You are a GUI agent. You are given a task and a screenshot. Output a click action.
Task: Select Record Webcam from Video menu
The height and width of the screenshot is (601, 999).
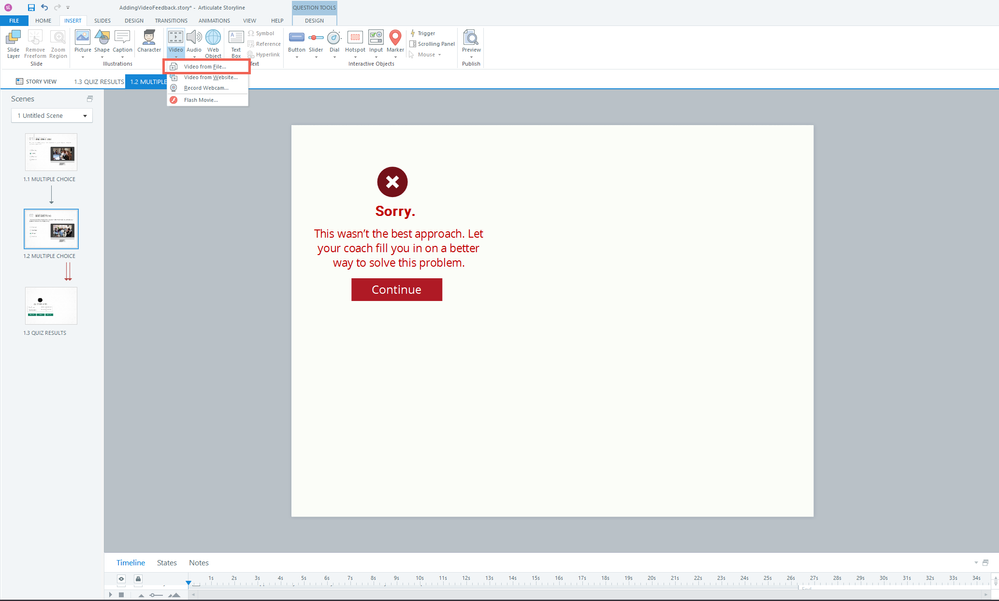(205, 88)
